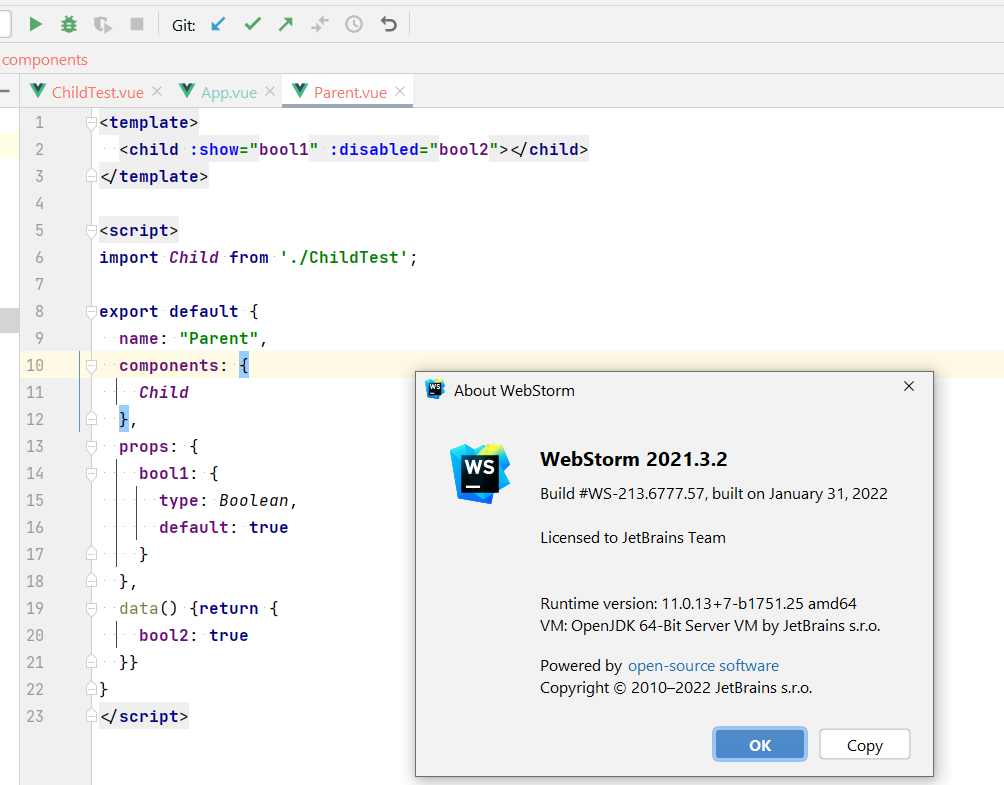Screen dimensions: 1004x785
Task: Fold bool1 object at line 14
Action: [91, 474]
